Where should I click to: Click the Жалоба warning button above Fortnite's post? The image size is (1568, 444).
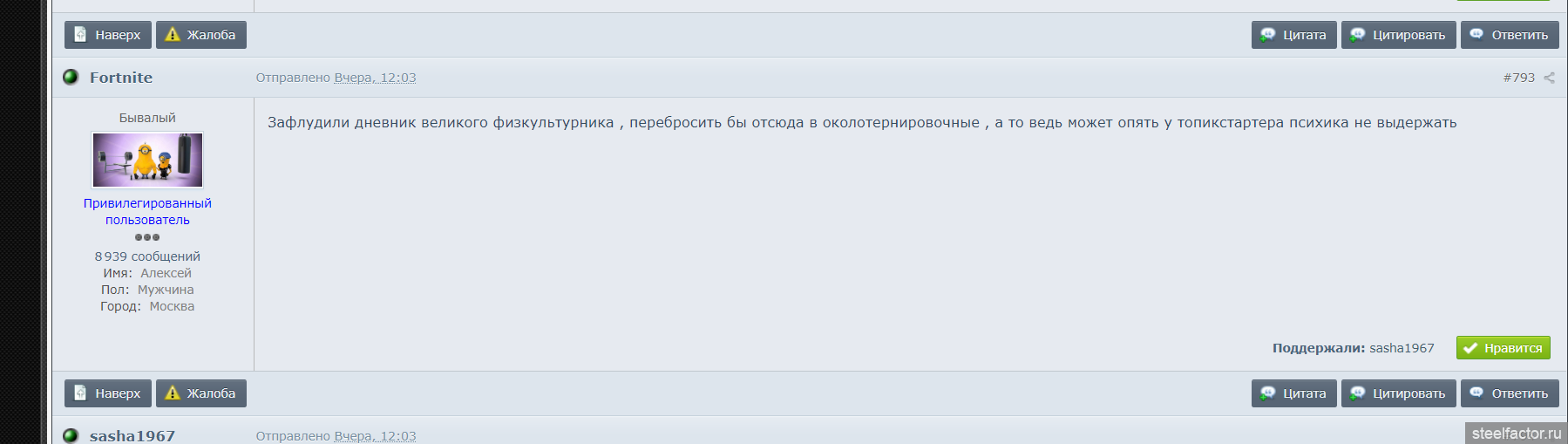(x=201, y=35)
